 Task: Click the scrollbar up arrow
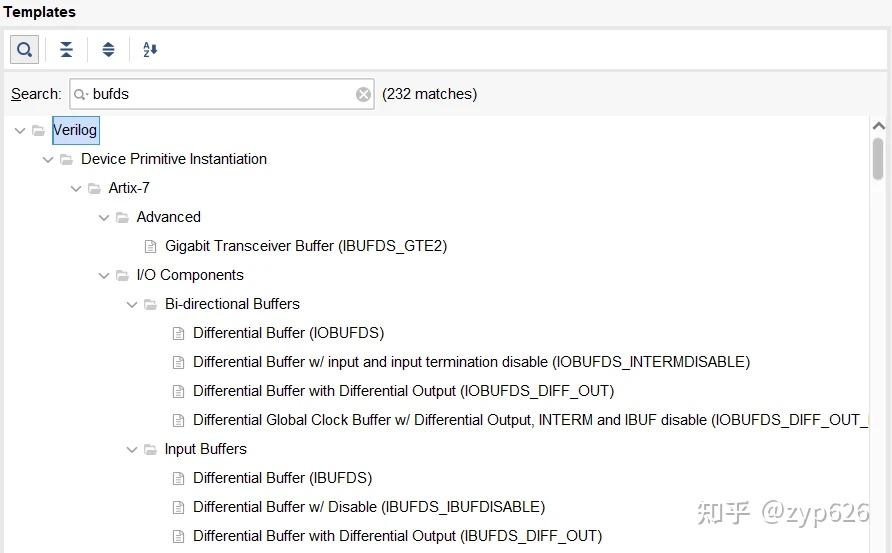(879, 127)
